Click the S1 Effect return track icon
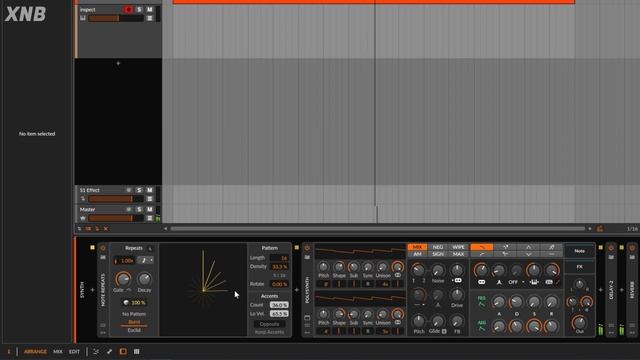 83,199
